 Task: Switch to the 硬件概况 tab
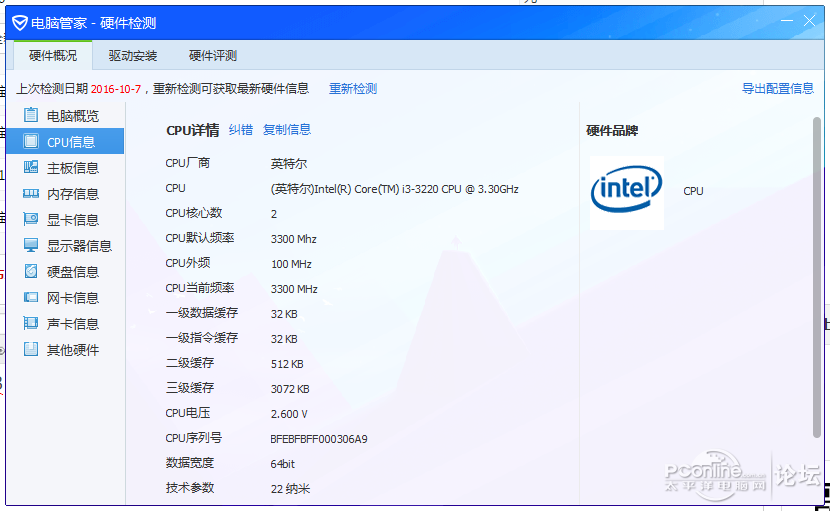point(53,56)
